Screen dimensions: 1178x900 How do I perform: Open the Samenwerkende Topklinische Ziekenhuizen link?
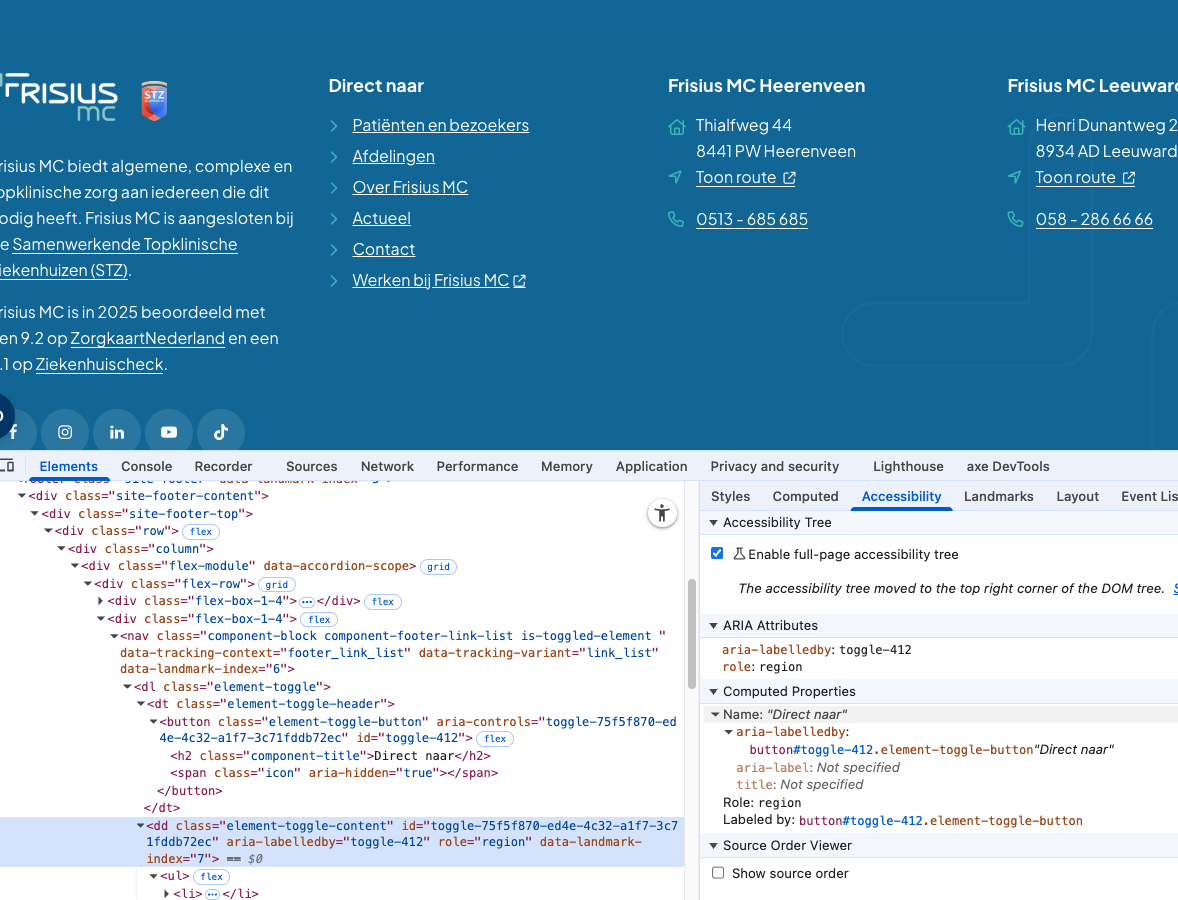click(119, 257)
